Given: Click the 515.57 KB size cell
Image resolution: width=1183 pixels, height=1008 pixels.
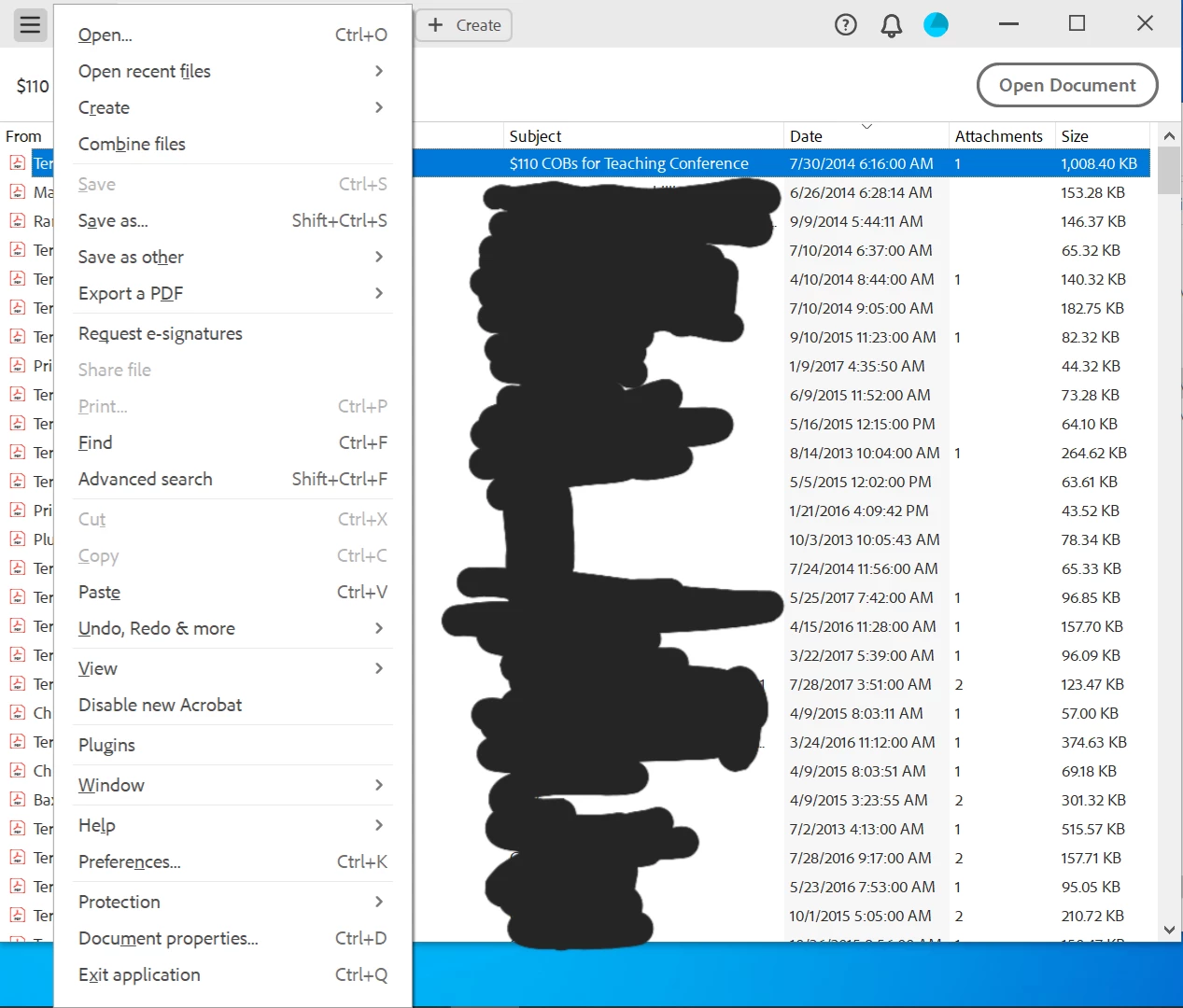Looking at the screenshot, I should (1092, 829).
